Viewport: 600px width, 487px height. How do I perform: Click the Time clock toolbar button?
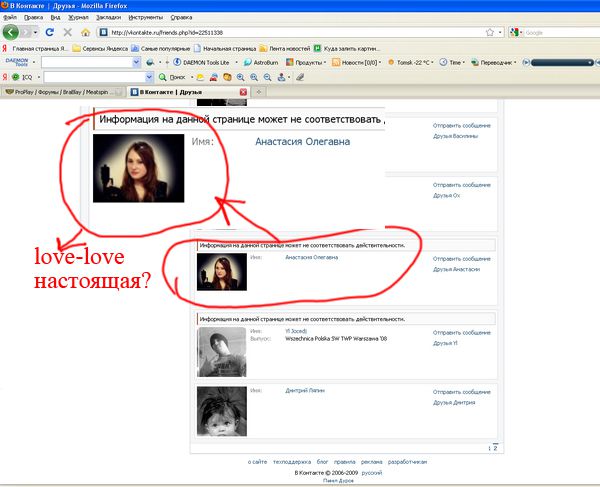click(x=450, y=62)
